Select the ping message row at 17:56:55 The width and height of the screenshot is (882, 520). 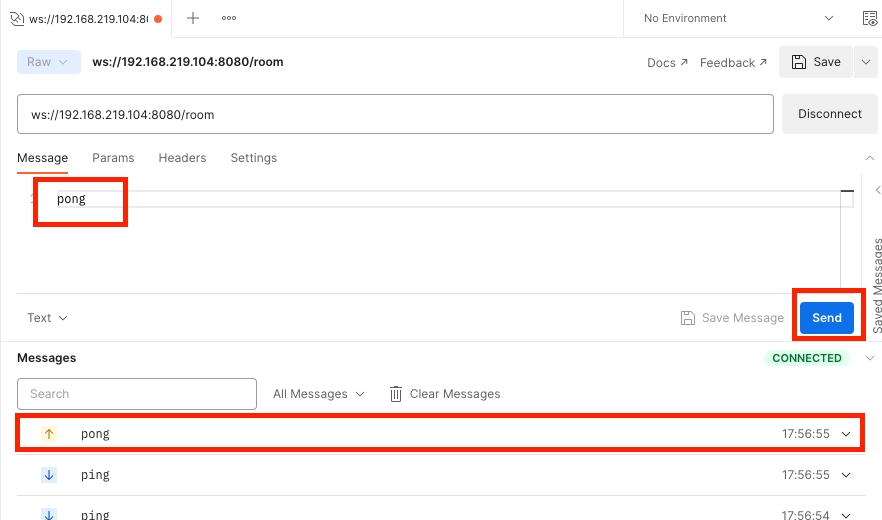click(x=441, y=475)
